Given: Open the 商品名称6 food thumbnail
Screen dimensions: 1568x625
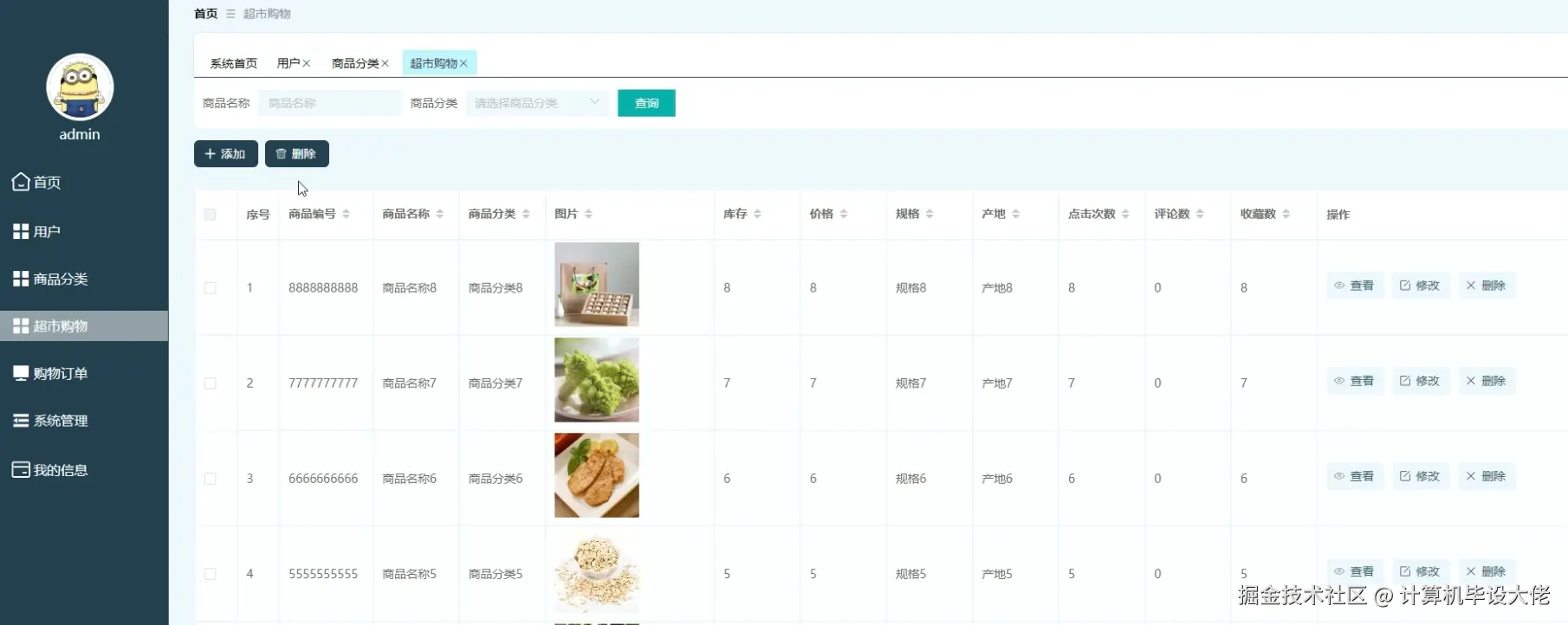Looking at the screenshot, I should tap(597, 475).
